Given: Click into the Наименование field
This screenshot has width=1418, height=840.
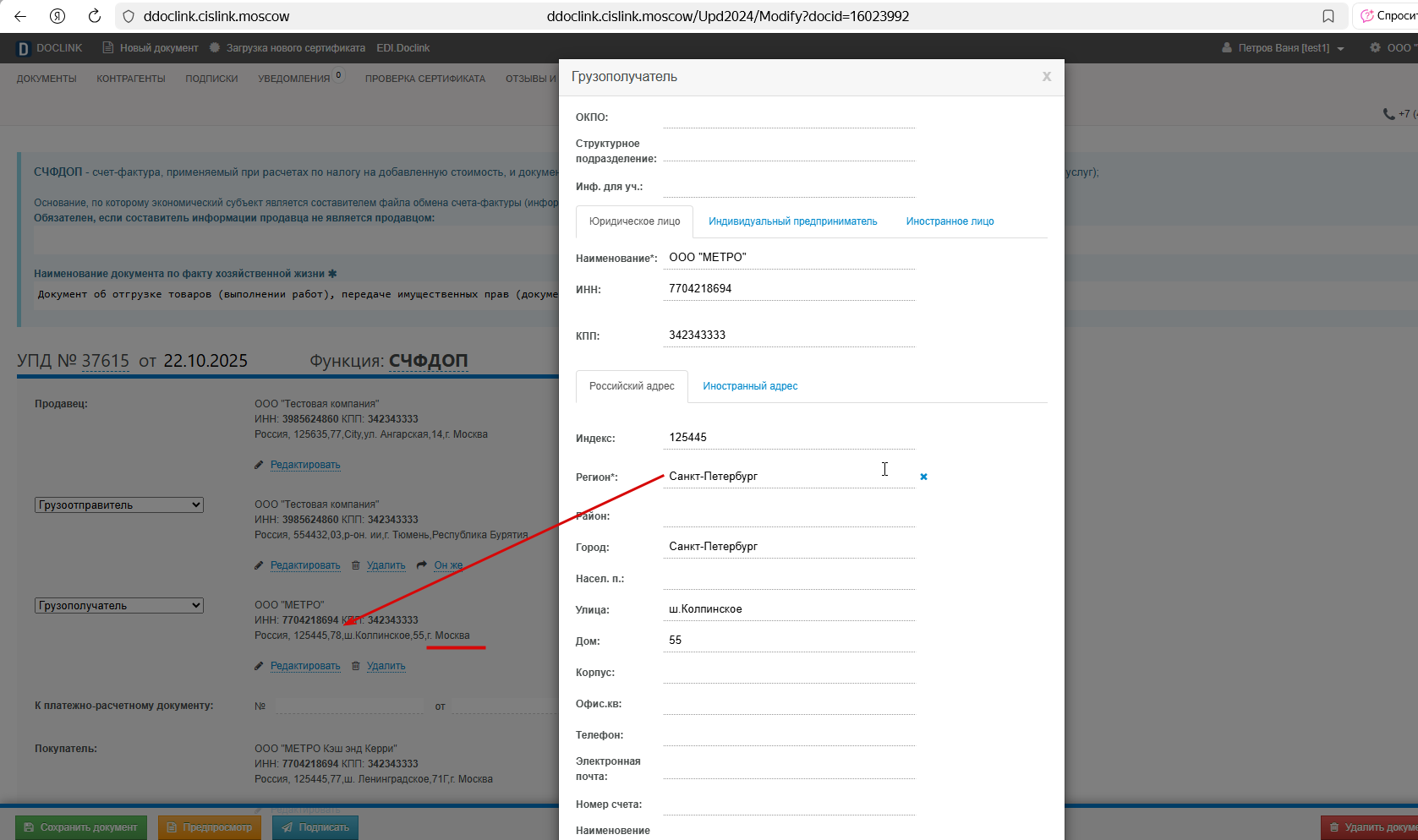Looking at the screenshot, I should [789, 258].
